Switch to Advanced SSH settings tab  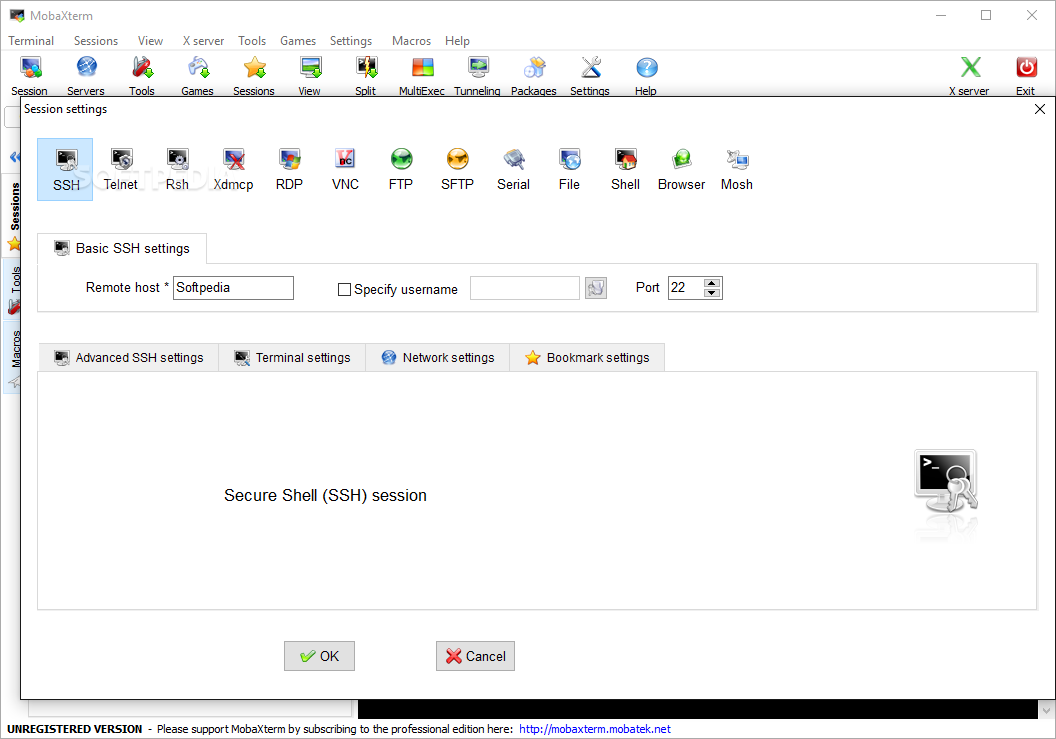click(129, 358)
